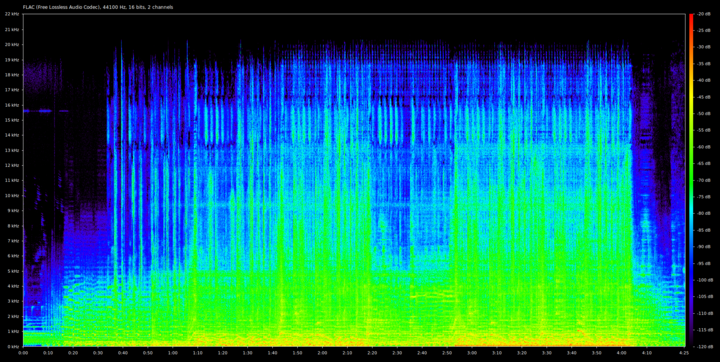The height and width of the screenshot is (362, 720).
Task: Click the 0 kHz frequency axis label
Action: tap(12, 346)
